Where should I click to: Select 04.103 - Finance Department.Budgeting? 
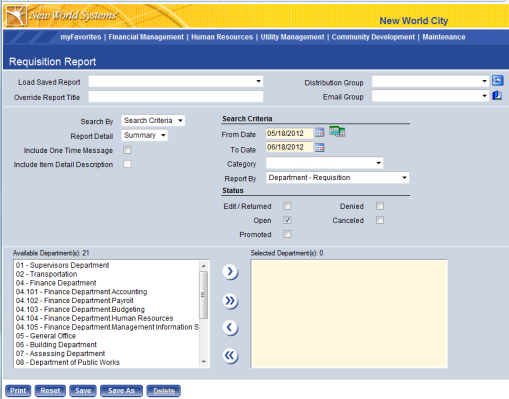[x=80, y=309]
